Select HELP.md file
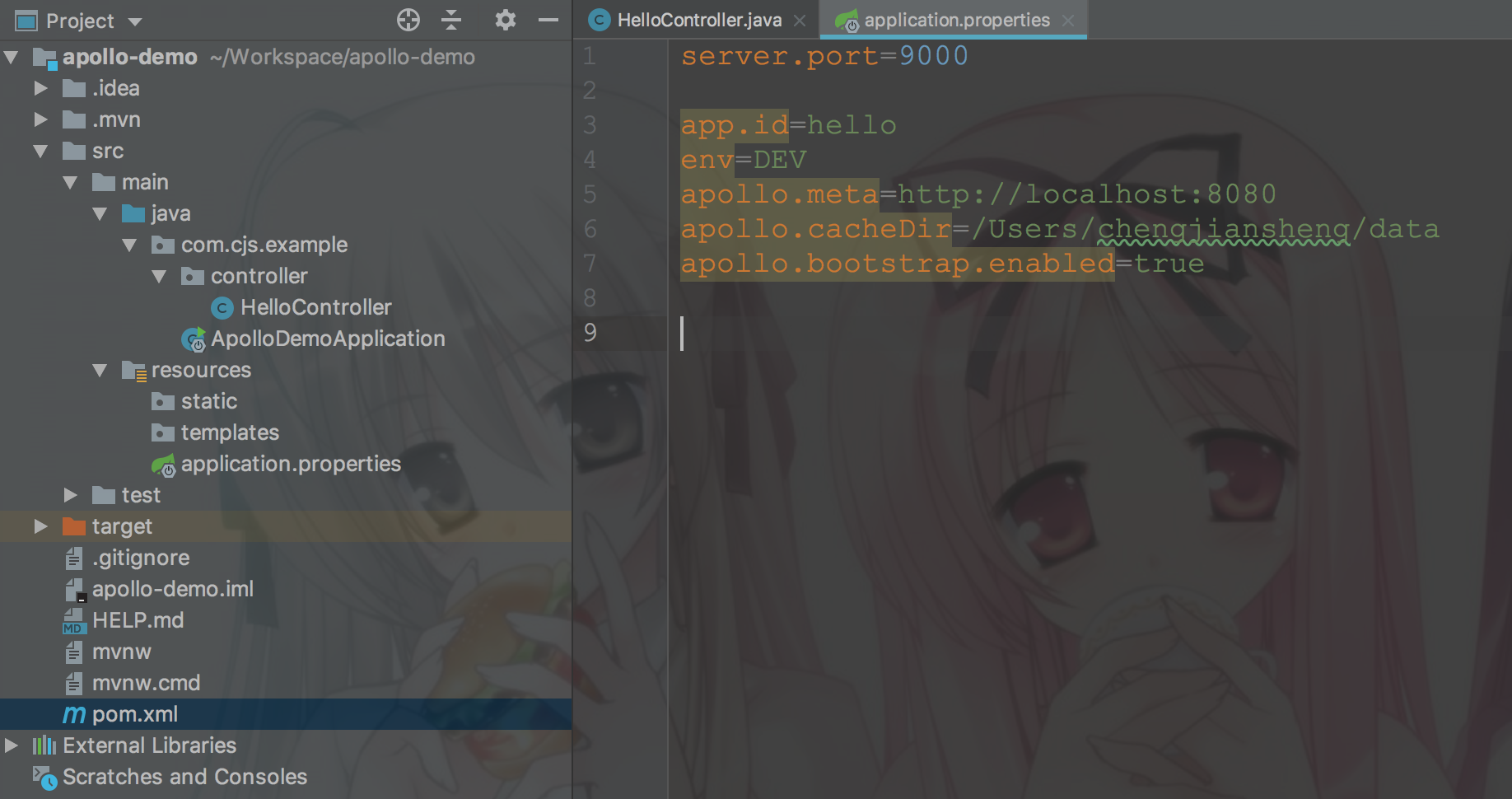The image size is (1512, 799). tap(138, 620)
